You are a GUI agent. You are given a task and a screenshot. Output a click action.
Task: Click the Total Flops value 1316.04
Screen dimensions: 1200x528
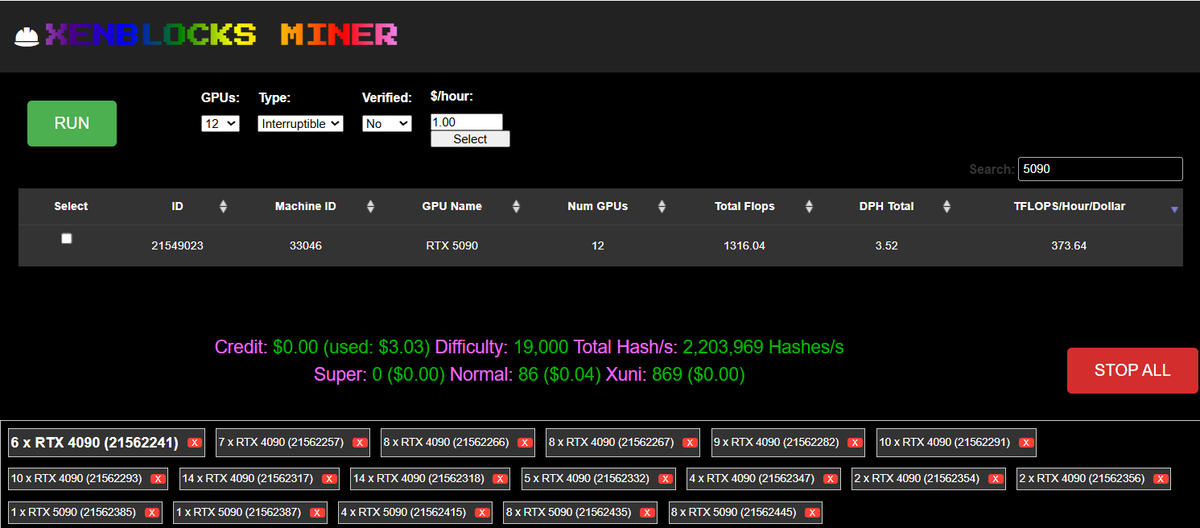(x=744, y=245)
